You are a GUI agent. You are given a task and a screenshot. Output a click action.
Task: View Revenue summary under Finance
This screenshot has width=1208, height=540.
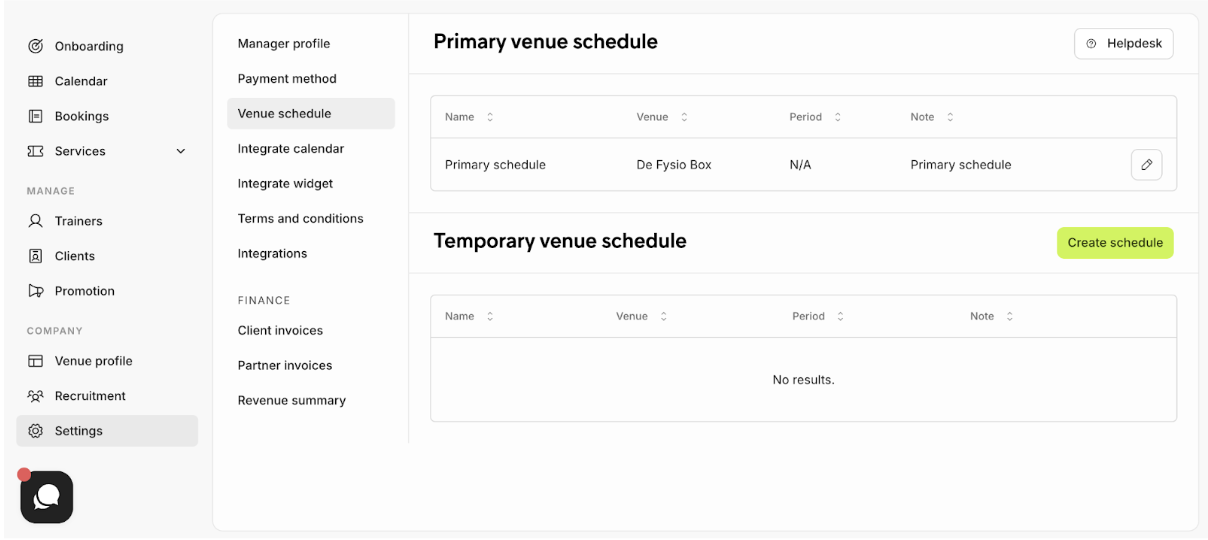pyautogui.click(x=292, y=401)
